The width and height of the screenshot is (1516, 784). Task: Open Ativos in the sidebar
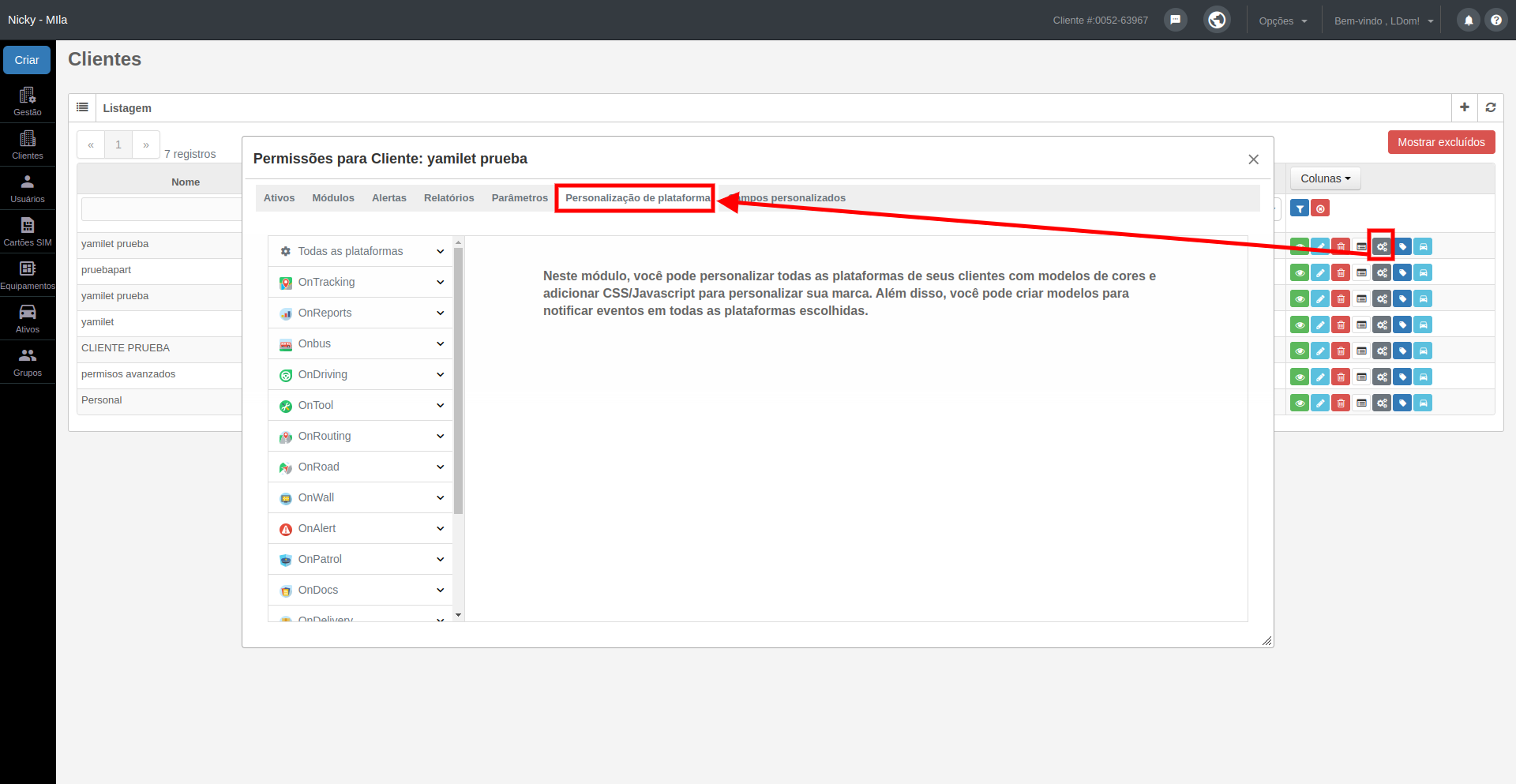[x=28, y=318]
